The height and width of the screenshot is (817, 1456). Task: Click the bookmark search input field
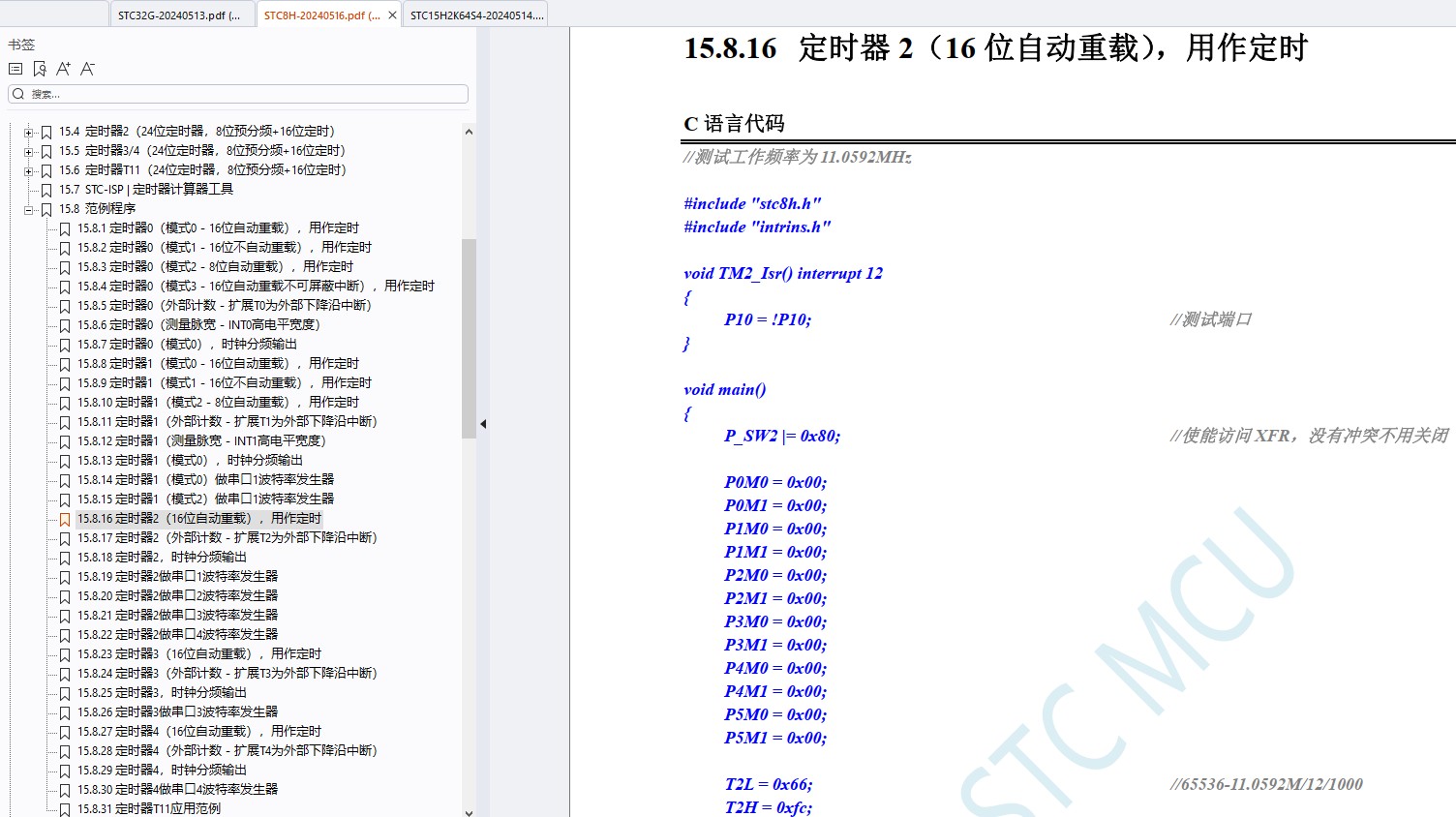tap(238, 94)
